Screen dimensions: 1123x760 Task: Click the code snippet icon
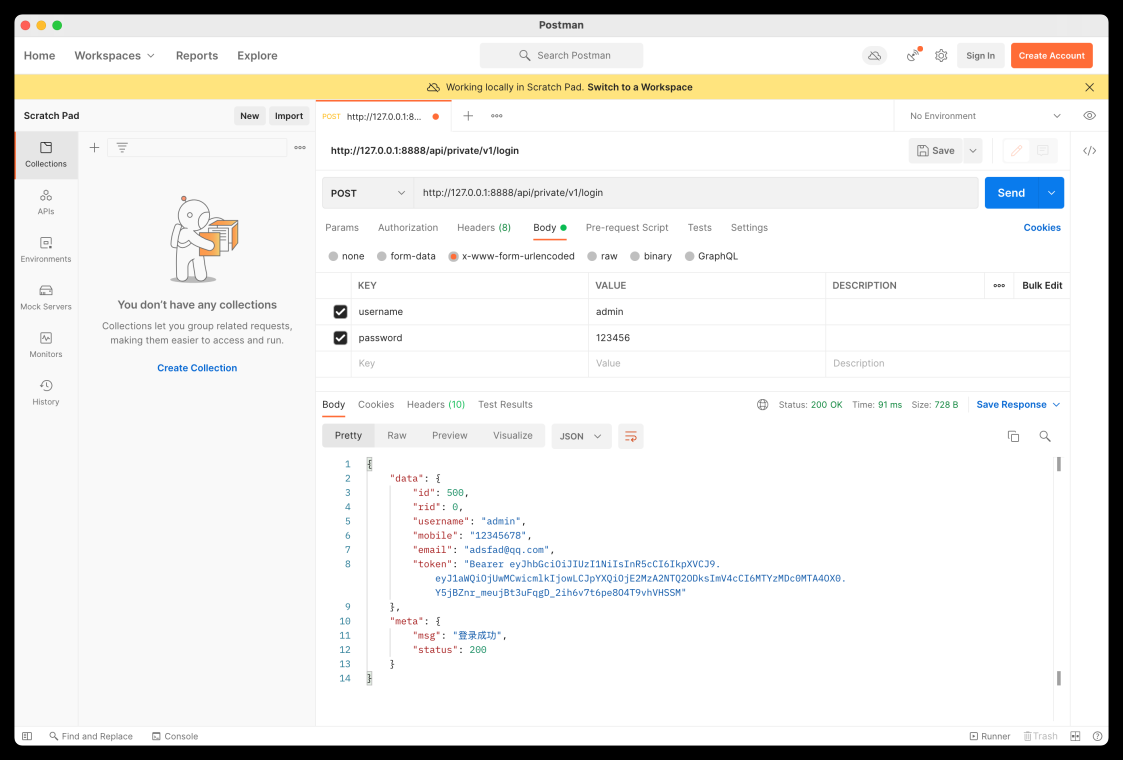(1089, 151)
